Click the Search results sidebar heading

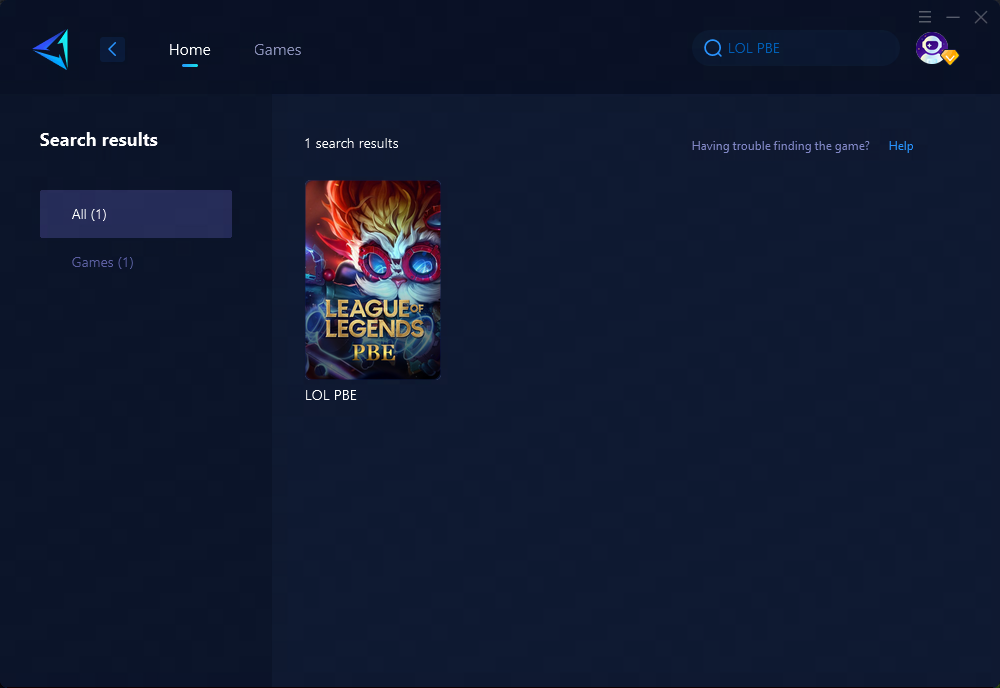coord(99,140)
